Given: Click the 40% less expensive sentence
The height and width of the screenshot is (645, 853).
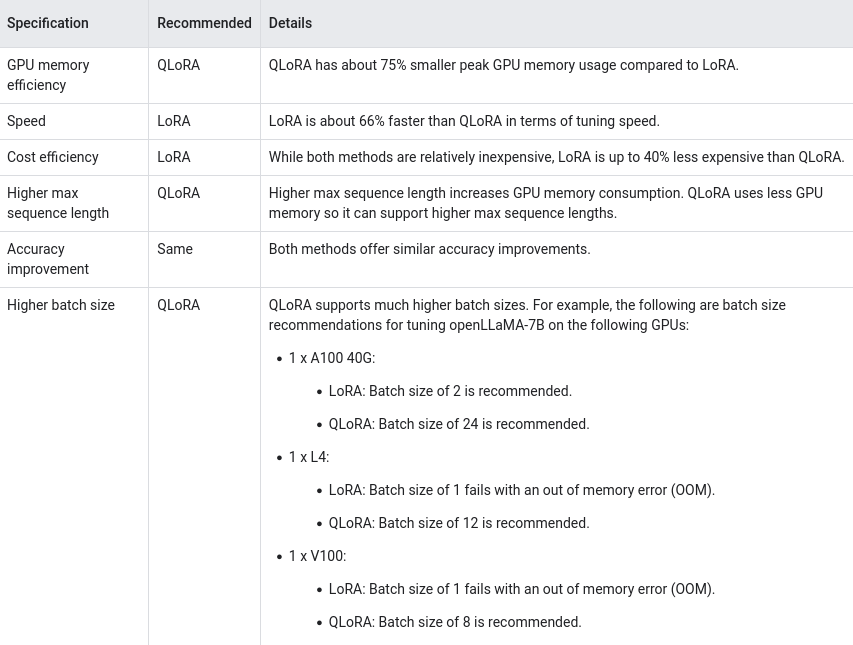Looking at the screenshot, I should pos(556,157).
